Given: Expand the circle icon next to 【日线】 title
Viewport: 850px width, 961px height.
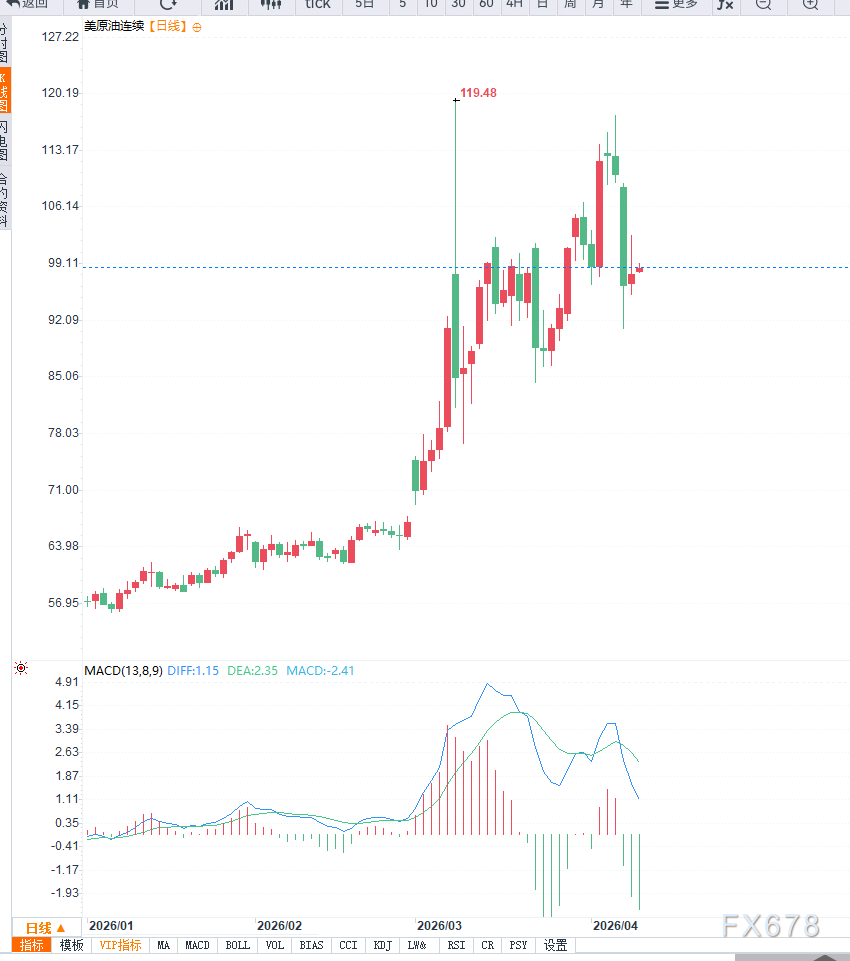Looking at the screenshot, I should pos(197,27).
